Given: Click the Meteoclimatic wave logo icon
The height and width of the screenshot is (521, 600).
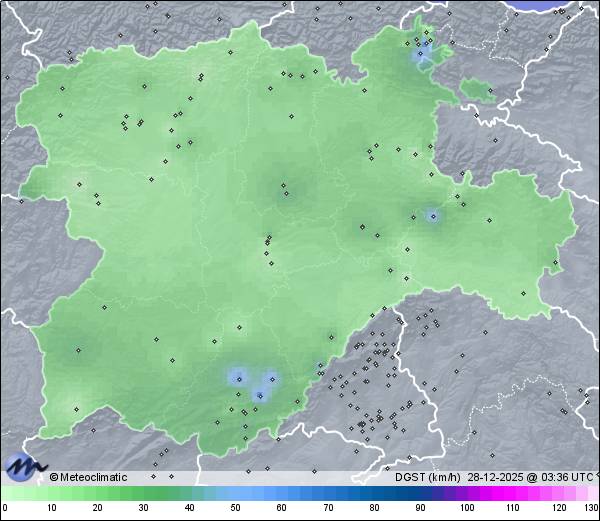Looking at the screenshot, I should (25, 466).
